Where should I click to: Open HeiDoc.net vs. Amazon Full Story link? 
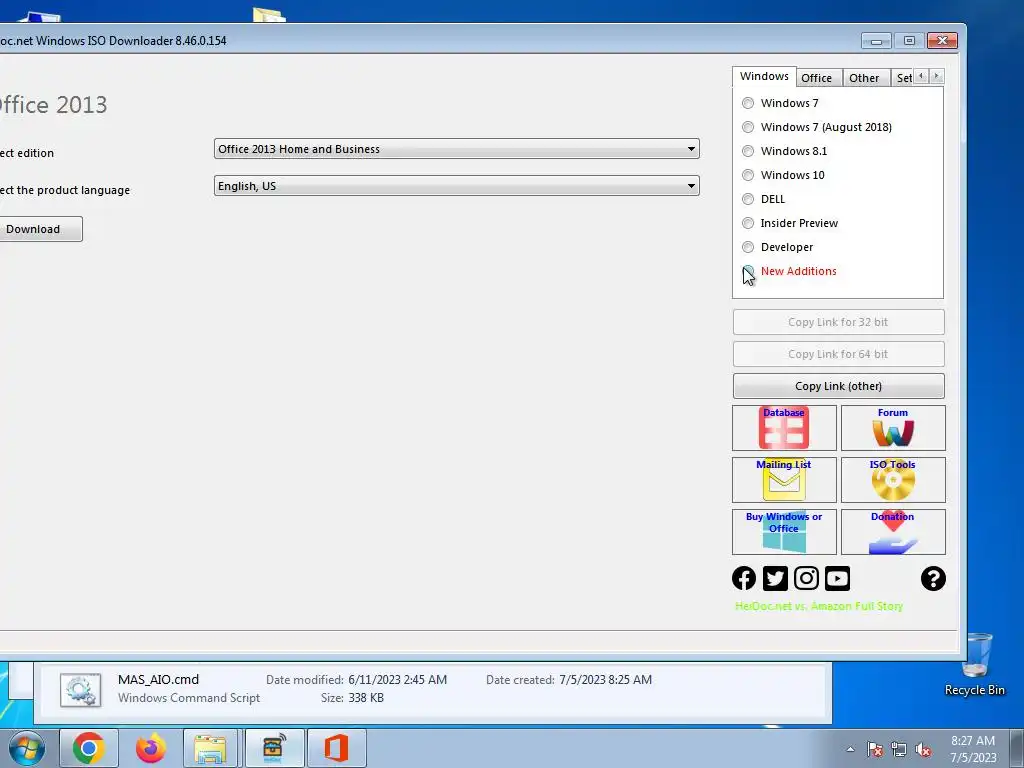(x=819, y=606)
